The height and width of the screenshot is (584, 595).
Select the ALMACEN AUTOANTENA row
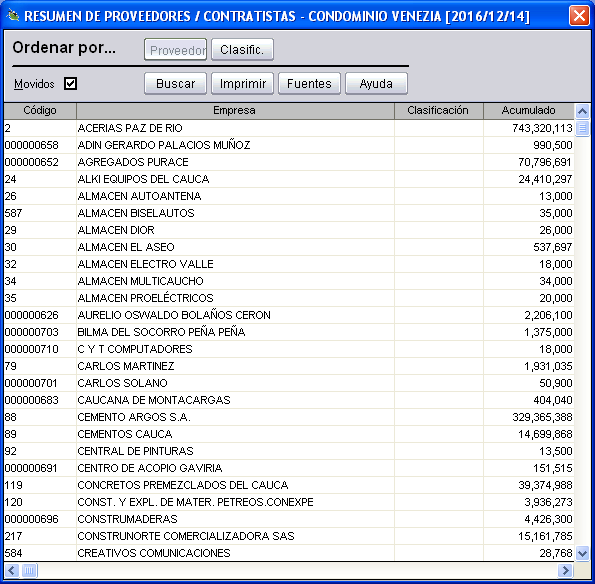pos(289,196)
